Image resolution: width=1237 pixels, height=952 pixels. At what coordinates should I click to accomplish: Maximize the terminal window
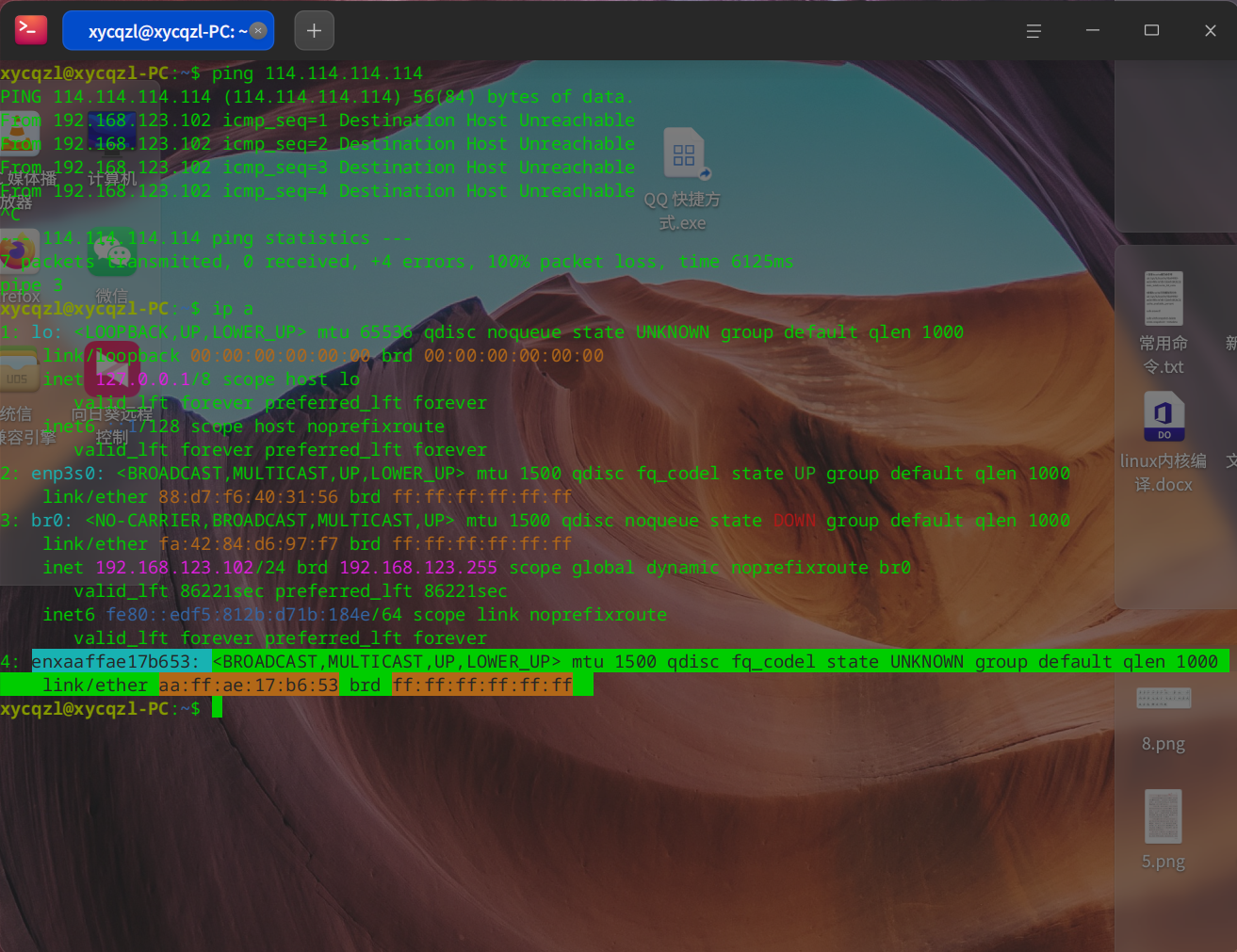[1151, 31]
